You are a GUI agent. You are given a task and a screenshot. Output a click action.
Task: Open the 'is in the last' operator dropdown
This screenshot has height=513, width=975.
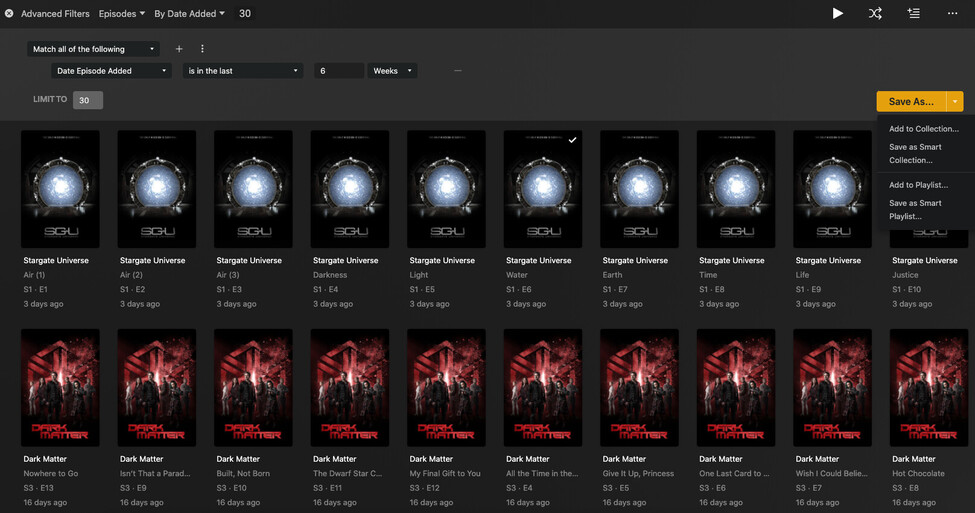click(243, 71)
